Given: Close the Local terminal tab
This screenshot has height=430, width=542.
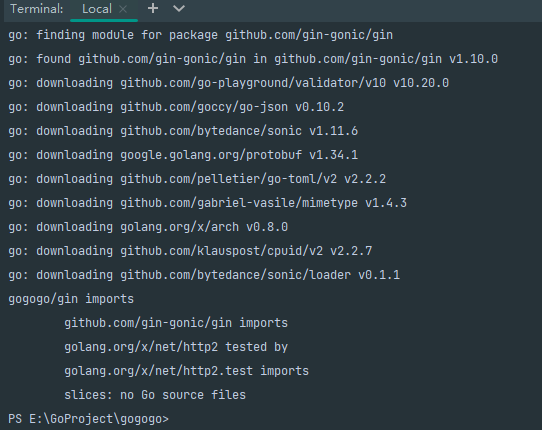Looking at the screenshot, I should click(123, 9).
